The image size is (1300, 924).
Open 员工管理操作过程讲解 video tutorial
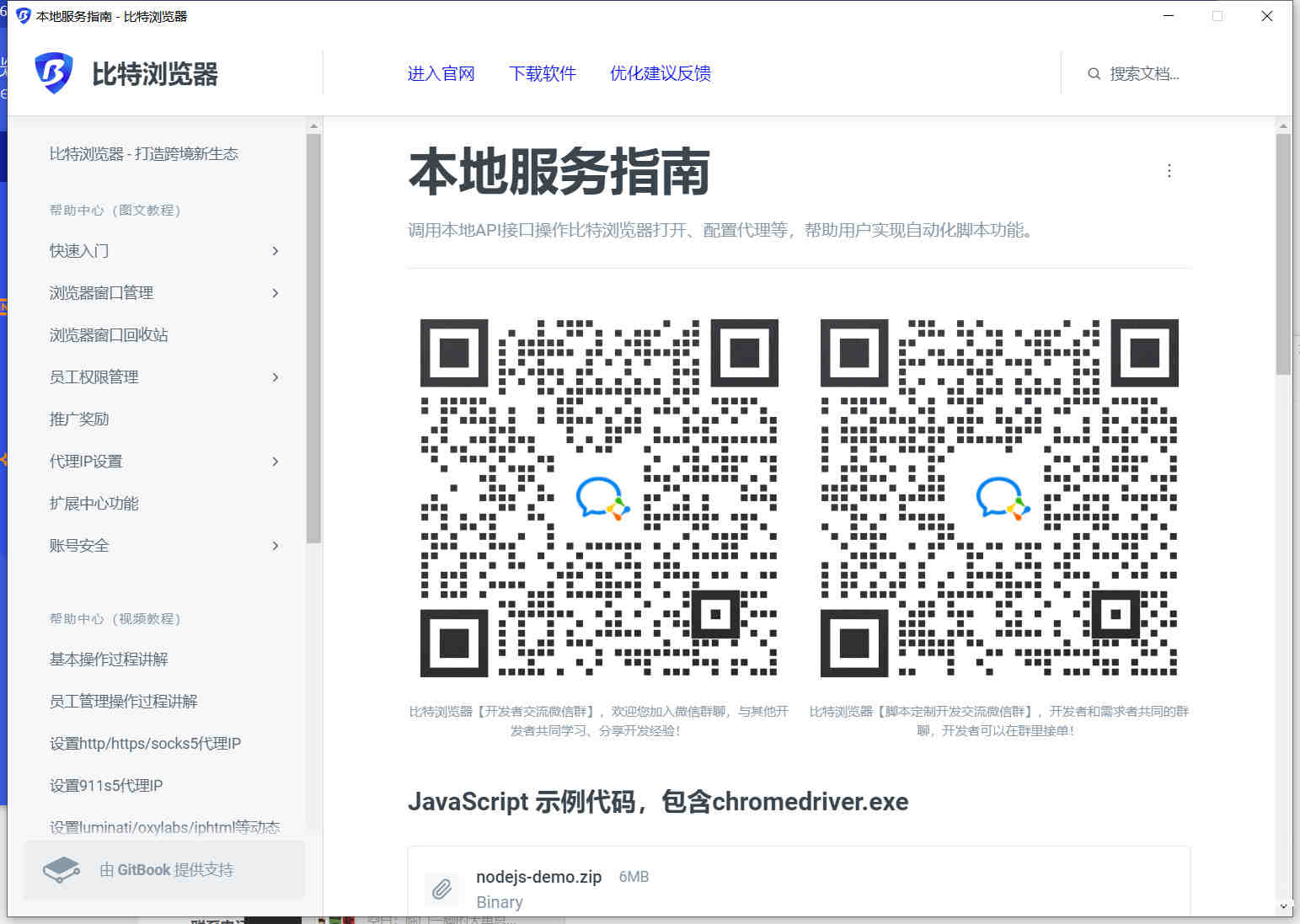pos(123,702)
